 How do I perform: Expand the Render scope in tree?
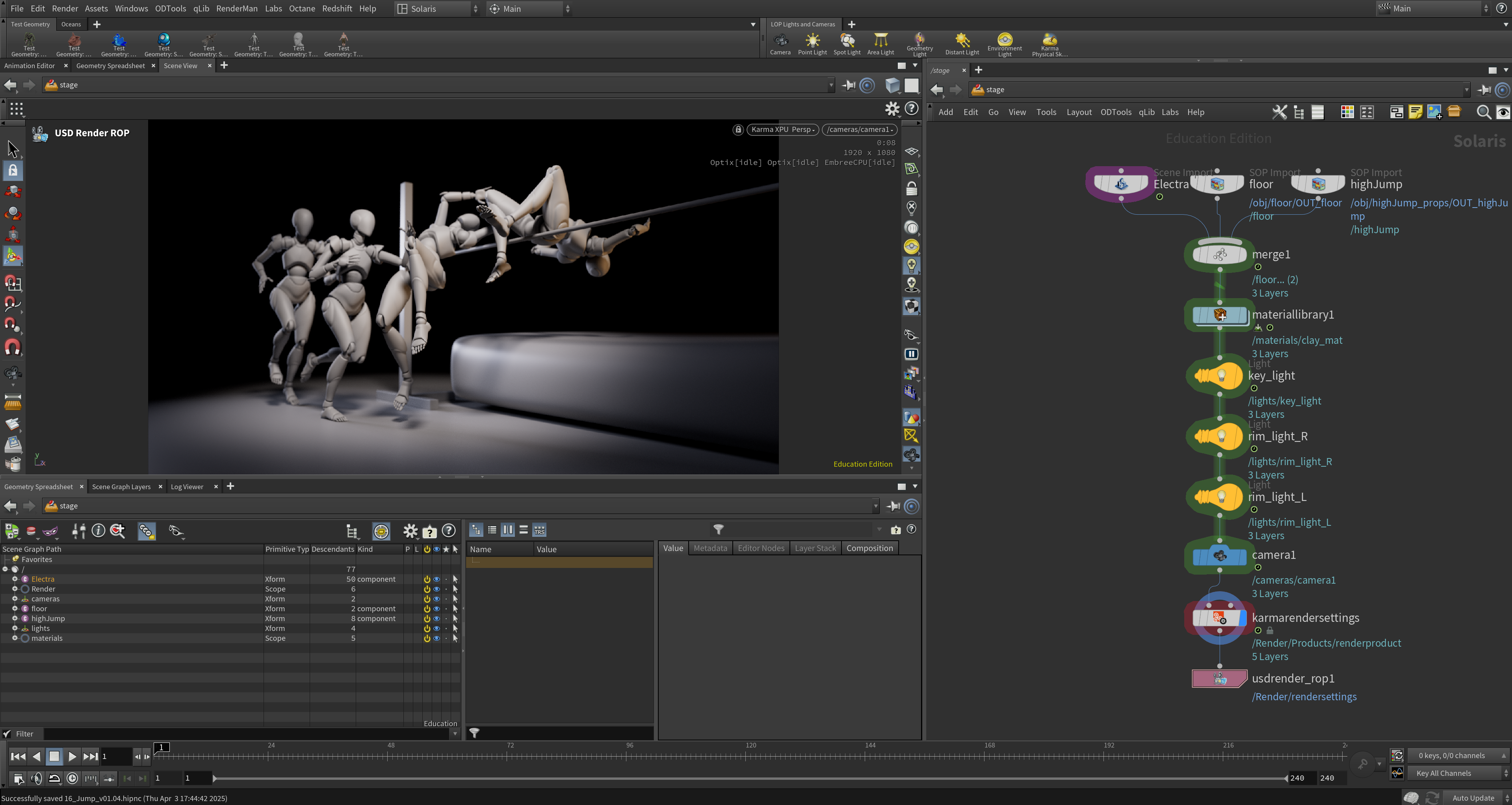click(x=15, y=589)
